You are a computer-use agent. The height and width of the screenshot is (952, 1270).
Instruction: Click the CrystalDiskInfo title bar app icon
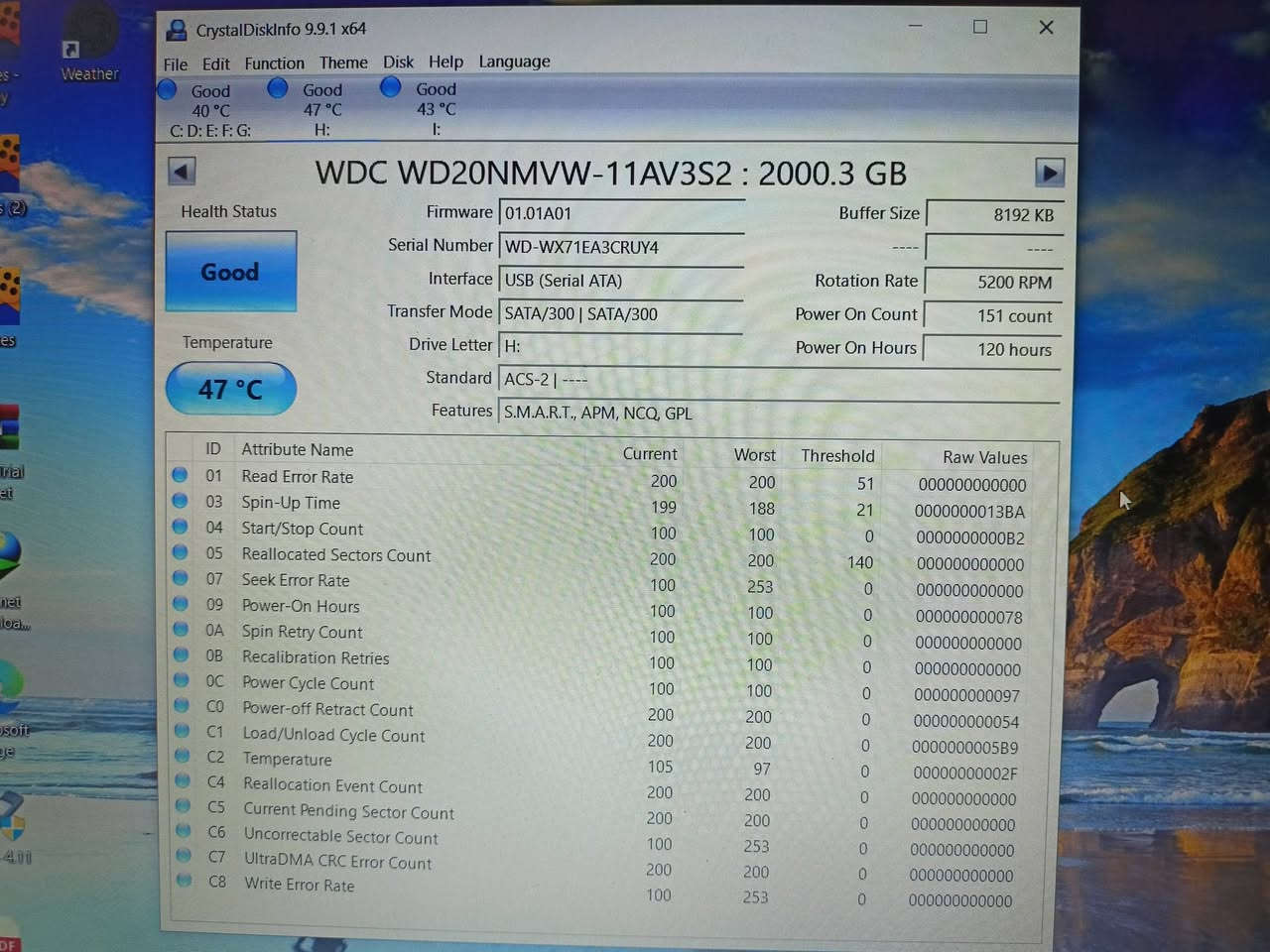tap(177, 30)
